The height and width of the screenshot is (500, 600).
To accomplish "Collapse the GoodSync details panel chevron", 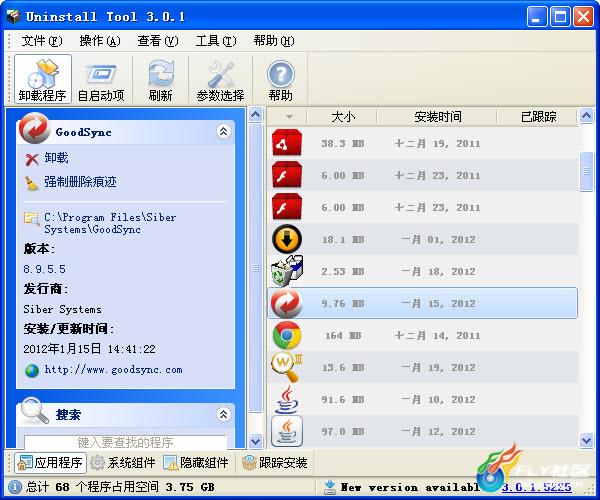I will click(x=223, y=132).
